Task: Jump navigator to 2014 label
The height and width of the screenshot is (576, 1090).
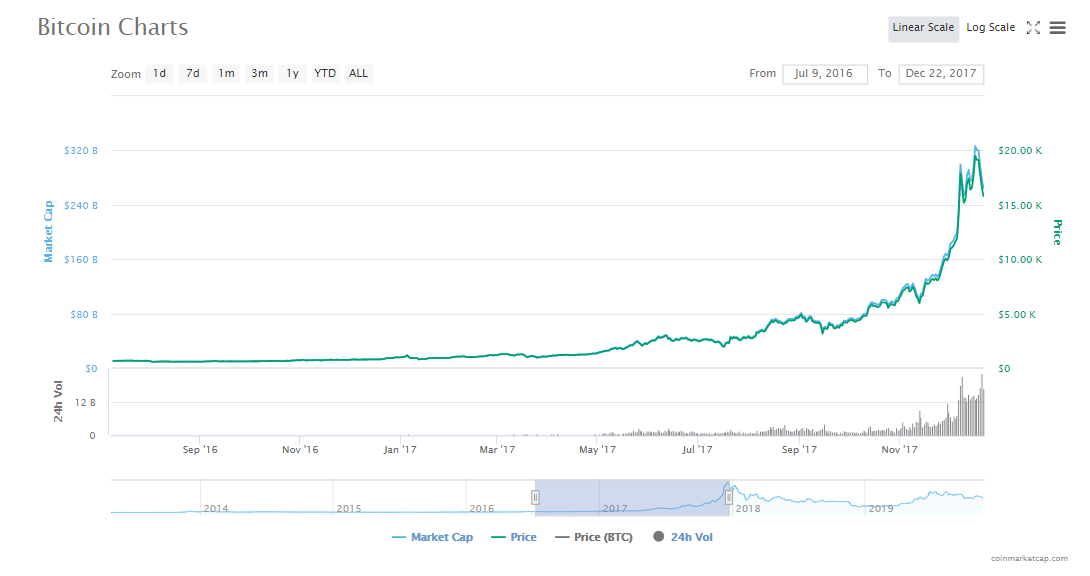Action: pos(215,509)
